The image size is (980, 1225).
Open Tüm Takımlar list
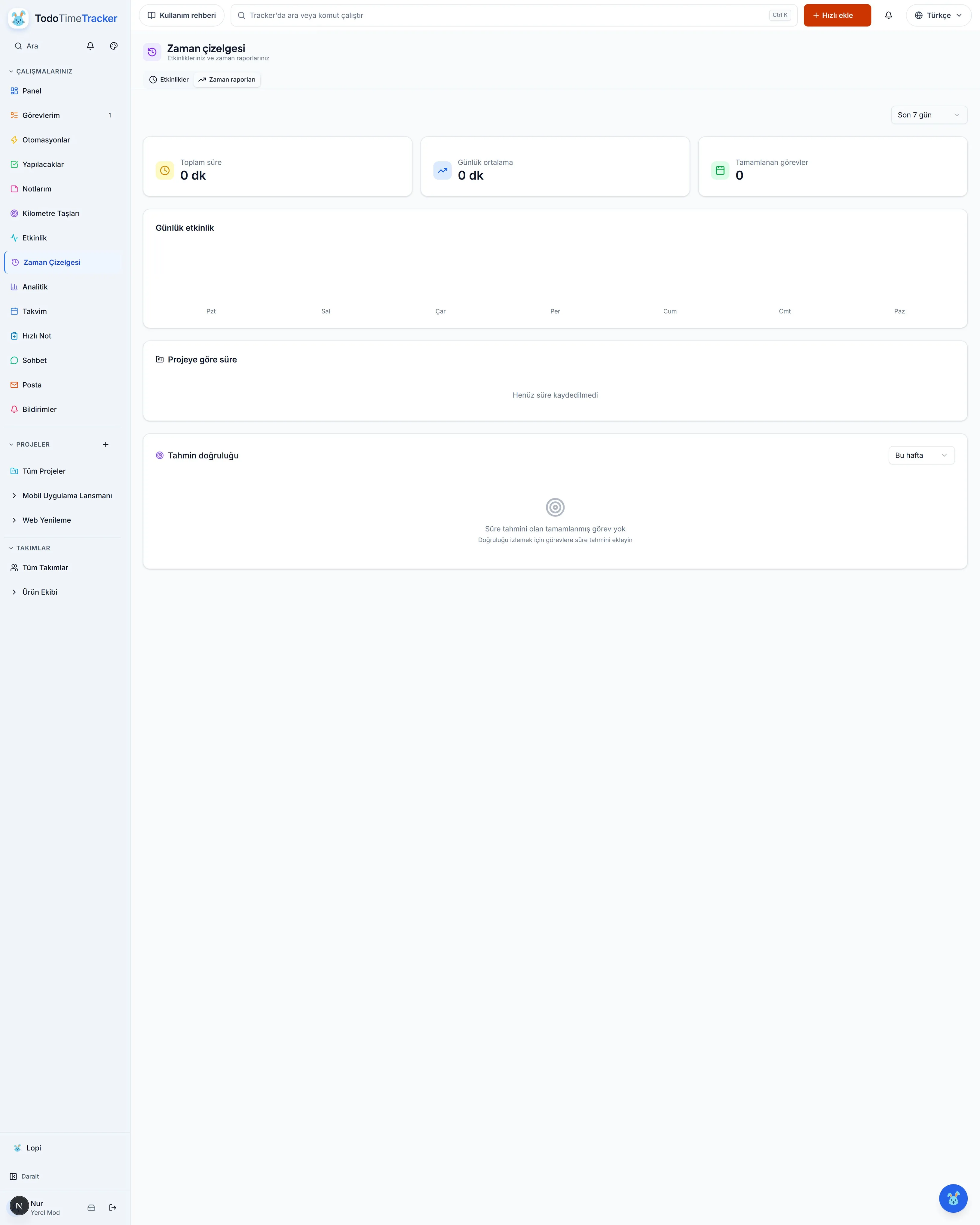click(x=63, y=568)
